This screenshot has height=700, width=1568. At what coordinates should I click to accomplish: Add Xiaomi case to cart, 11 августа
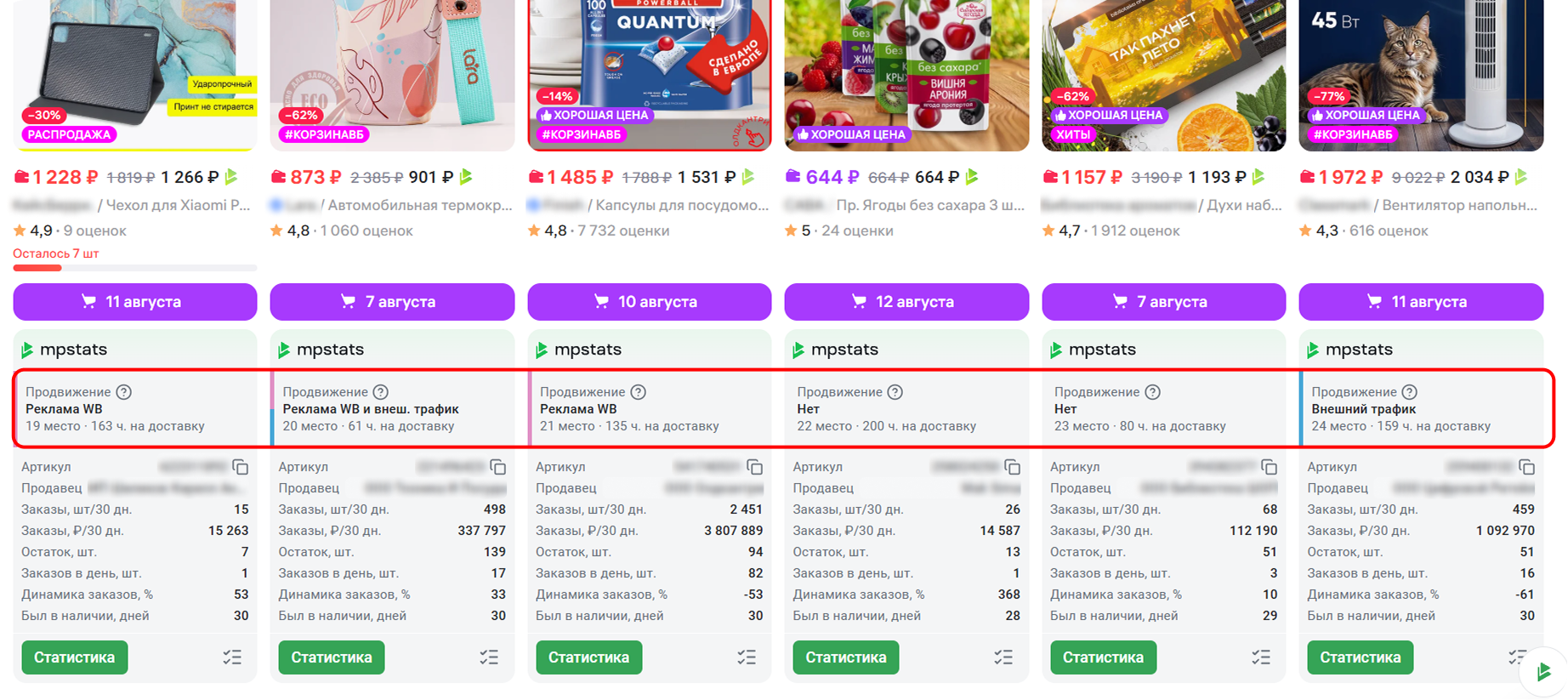135,302
